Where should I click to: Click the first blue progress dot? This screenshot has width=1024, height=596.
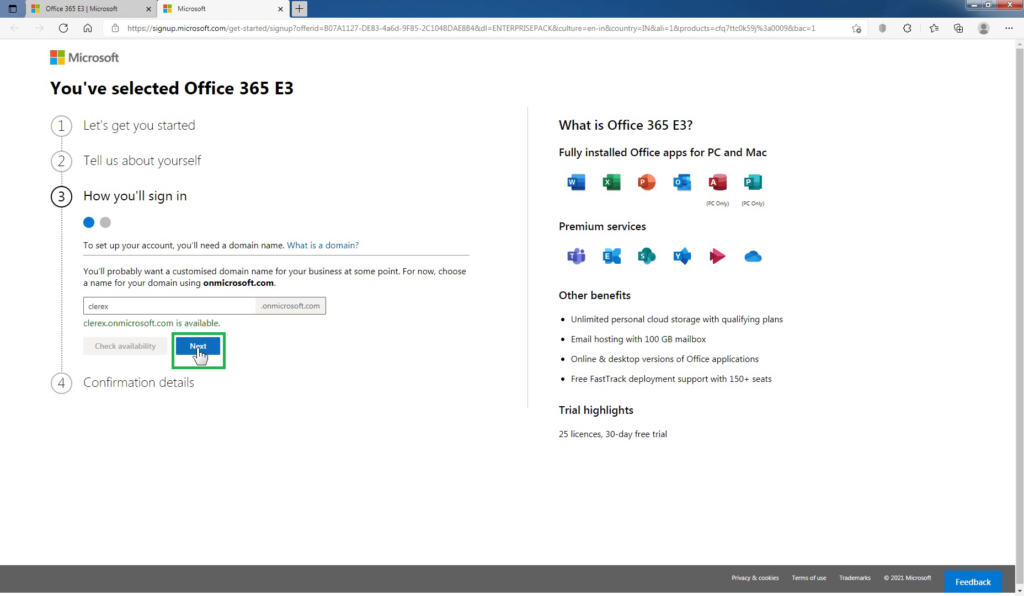pyautogui.click(x=89, y=223)
